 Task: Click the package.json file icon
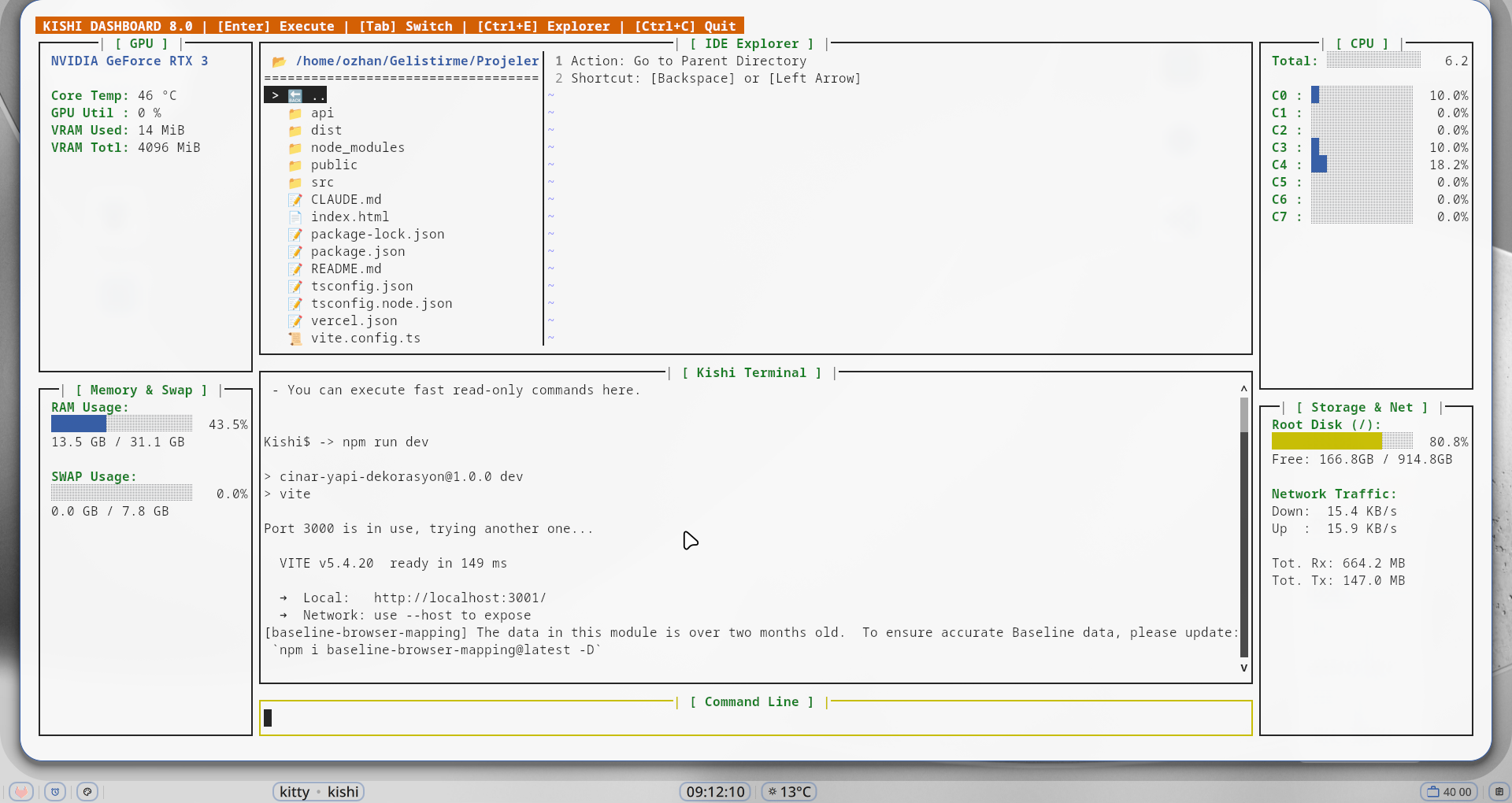coord(295,252)
